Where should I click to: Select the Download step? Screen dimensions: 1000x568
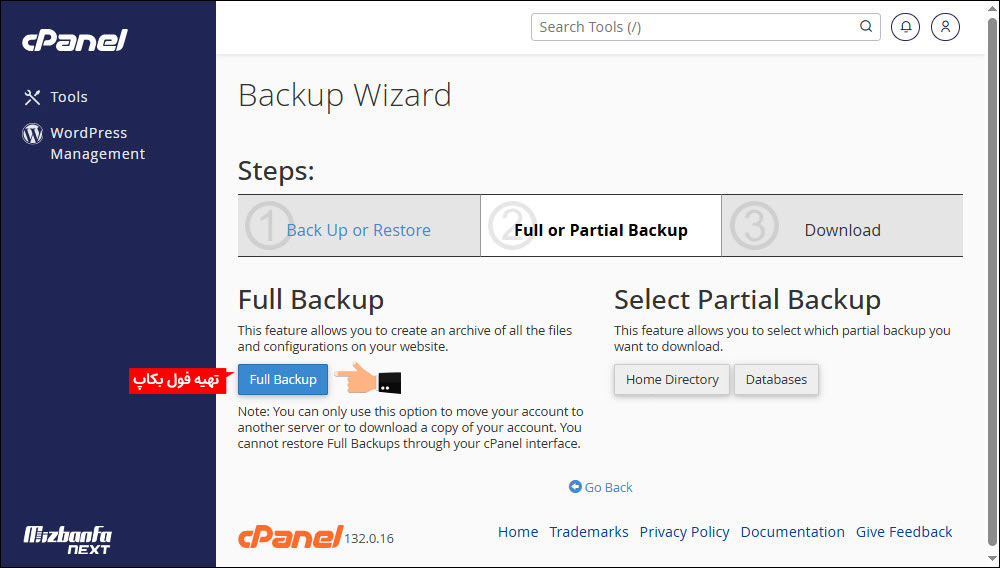pos(842,230)
